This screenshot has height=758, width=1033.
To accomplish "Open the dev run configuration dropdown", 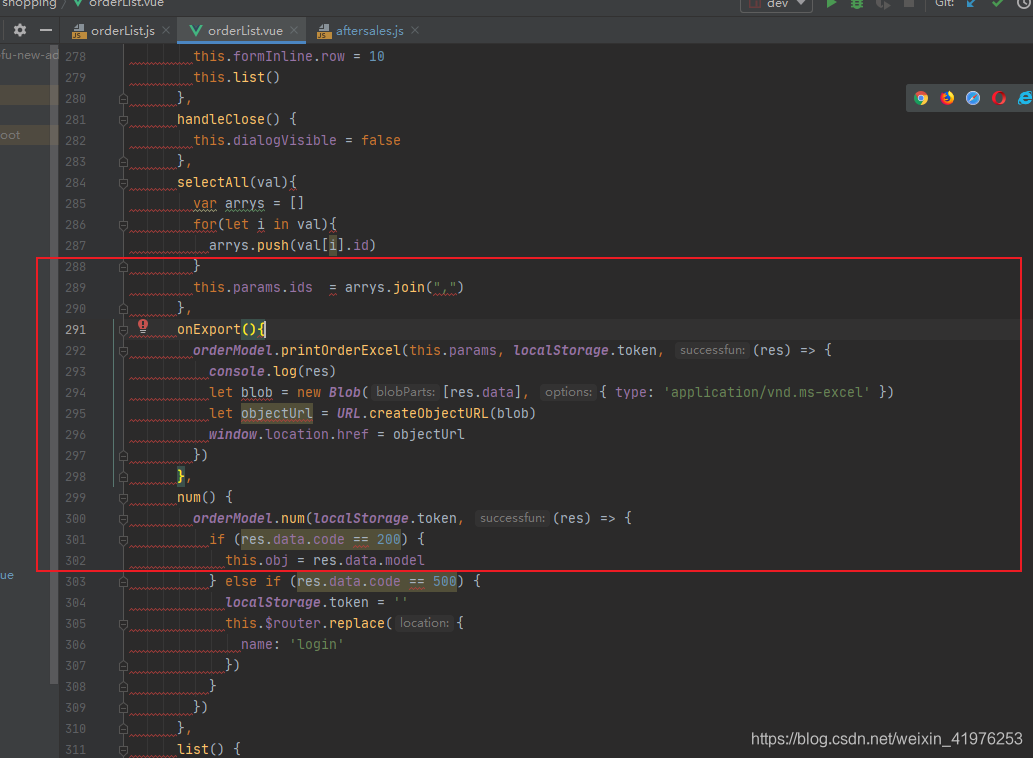I will pos(776,4).
